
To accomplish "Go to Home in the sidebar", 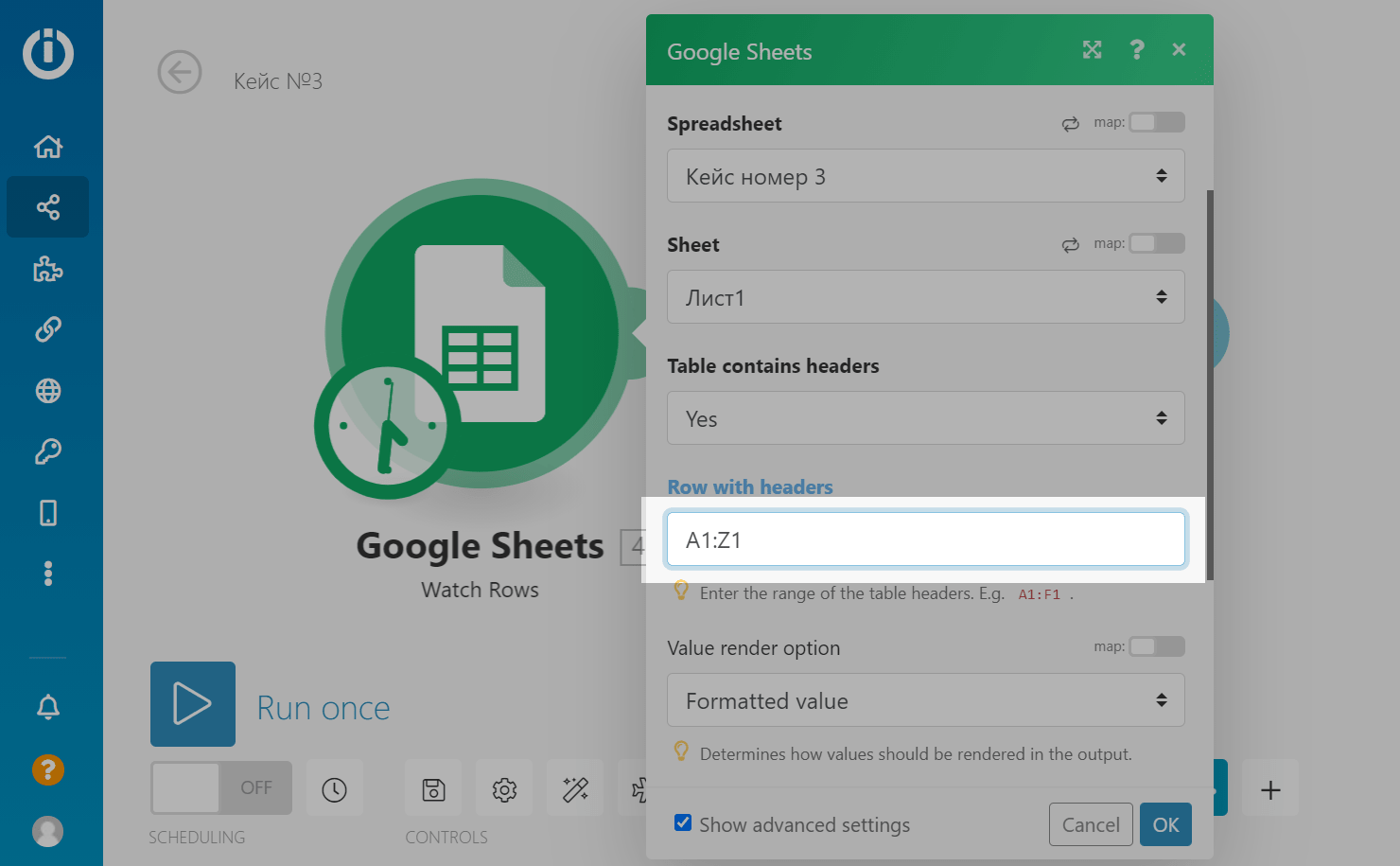I will 48,147.
